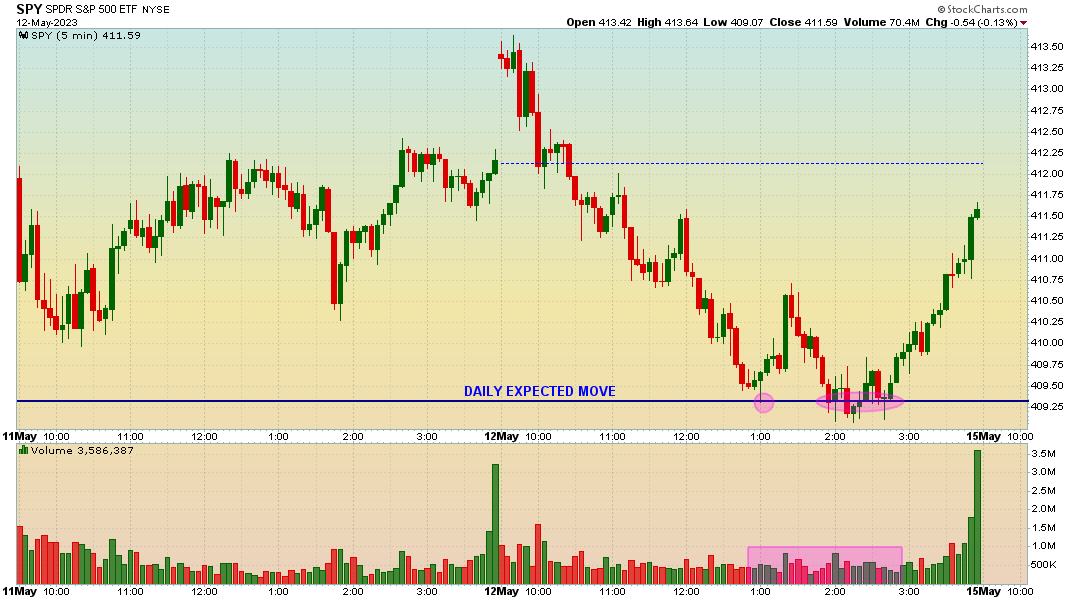Click the red down-arrow change indicator
Screen dimensions: 1080x600
pos(1024,23)
